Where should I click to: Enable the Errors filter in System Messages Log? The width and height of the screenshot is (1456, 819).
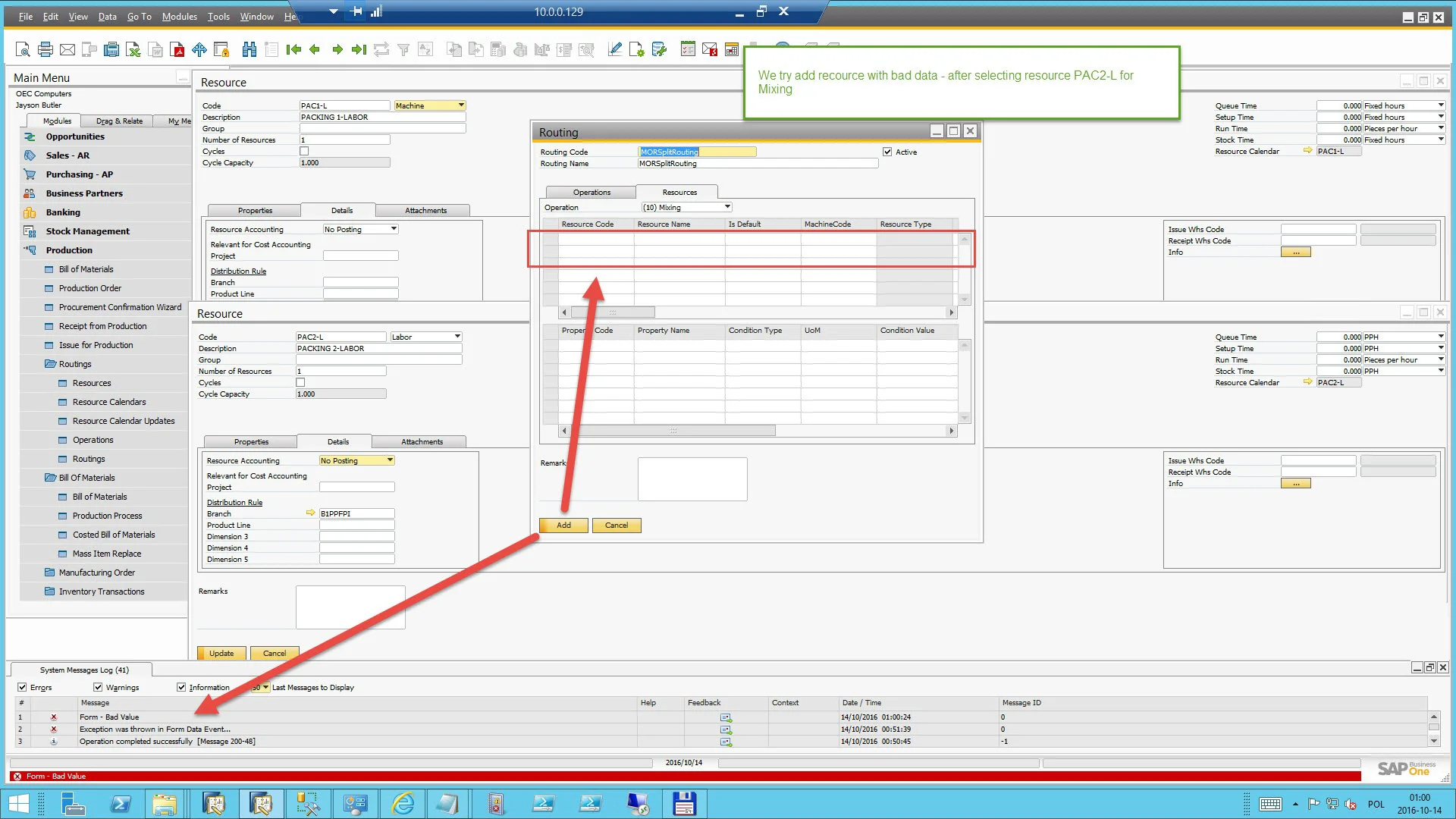[22, 687]
